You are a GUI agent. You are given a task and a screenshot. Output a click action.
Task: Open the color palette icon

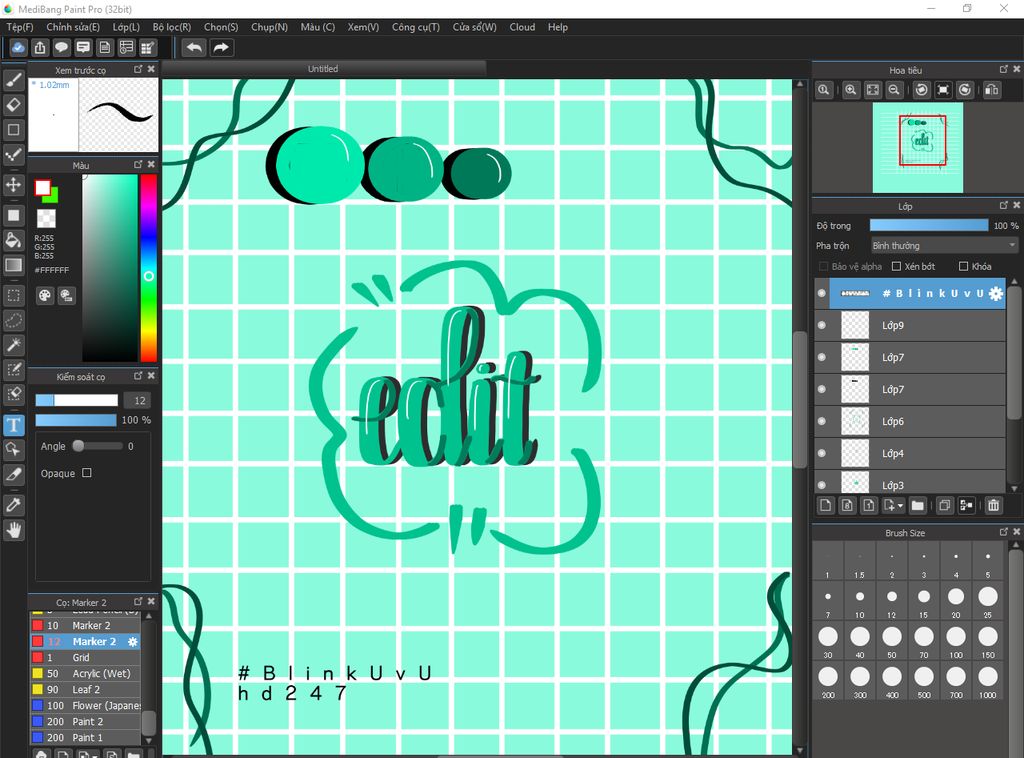pos(44,296)
